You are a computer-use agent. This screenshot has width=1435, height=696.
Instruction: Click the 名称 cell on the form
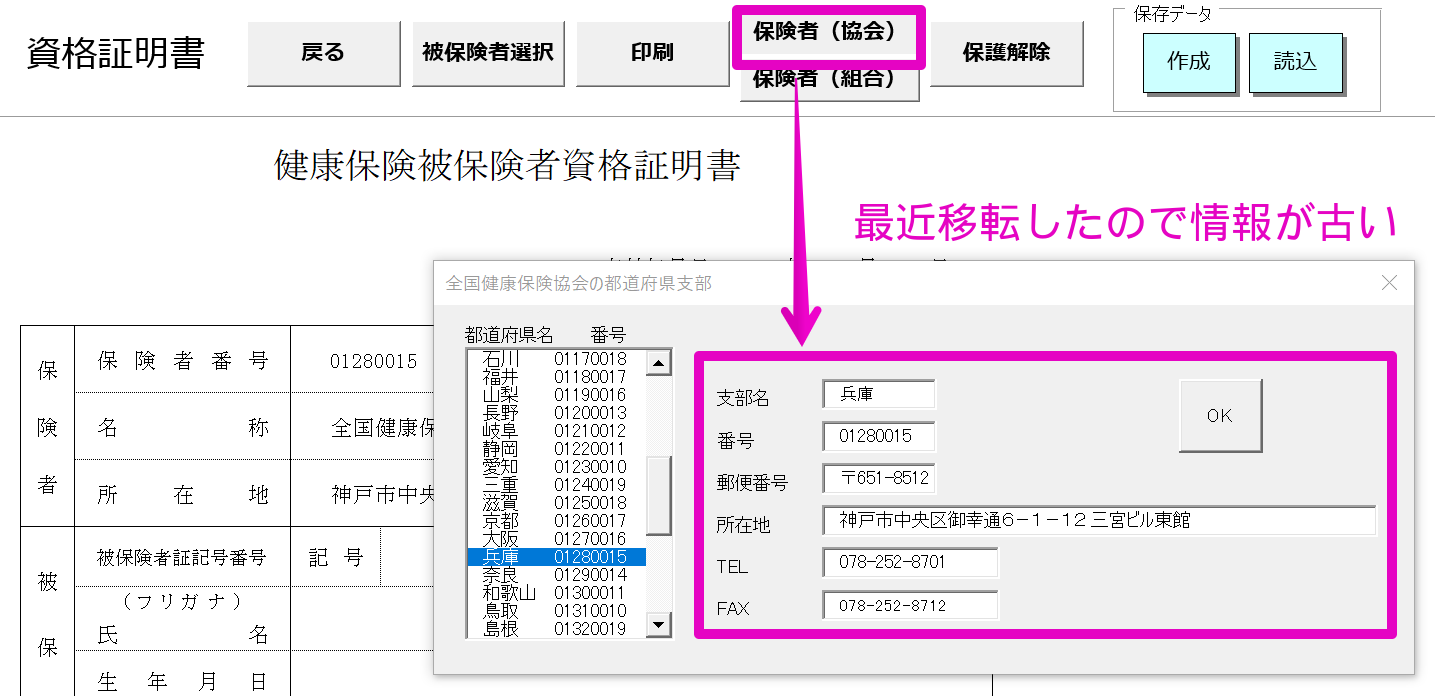click(x=362, y=427)
